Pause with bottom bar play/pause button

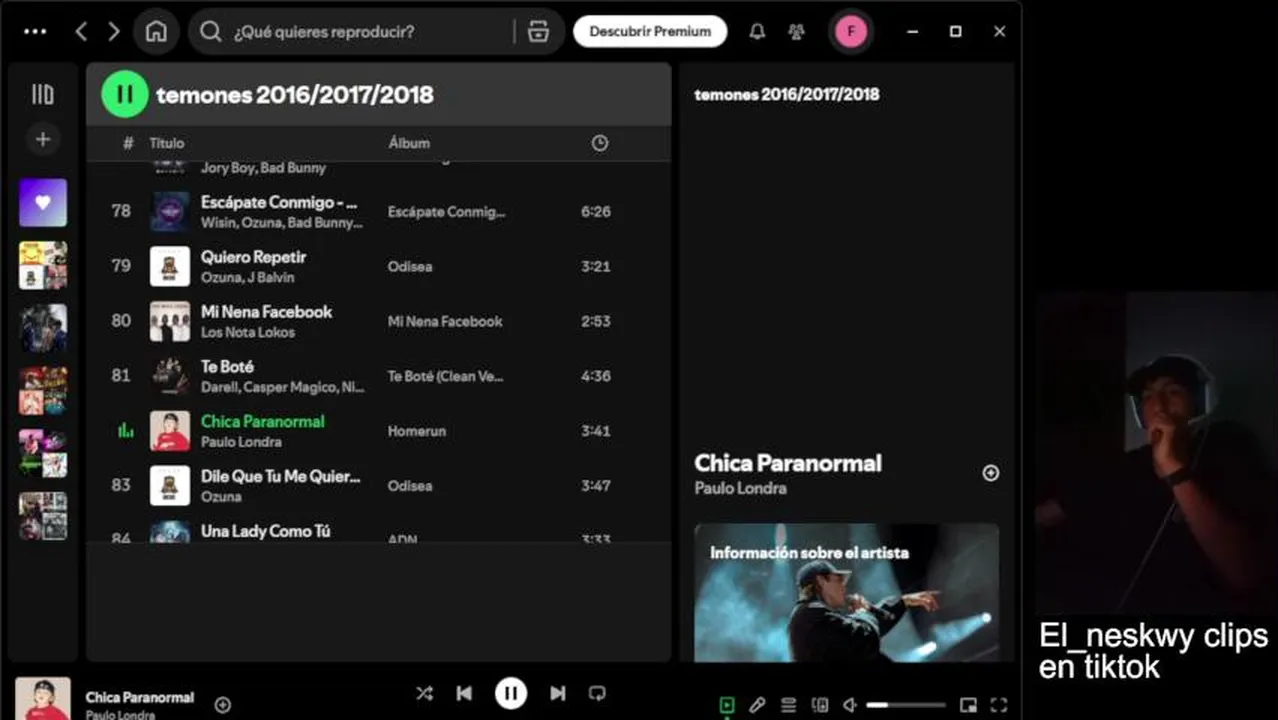coord(511,693)
